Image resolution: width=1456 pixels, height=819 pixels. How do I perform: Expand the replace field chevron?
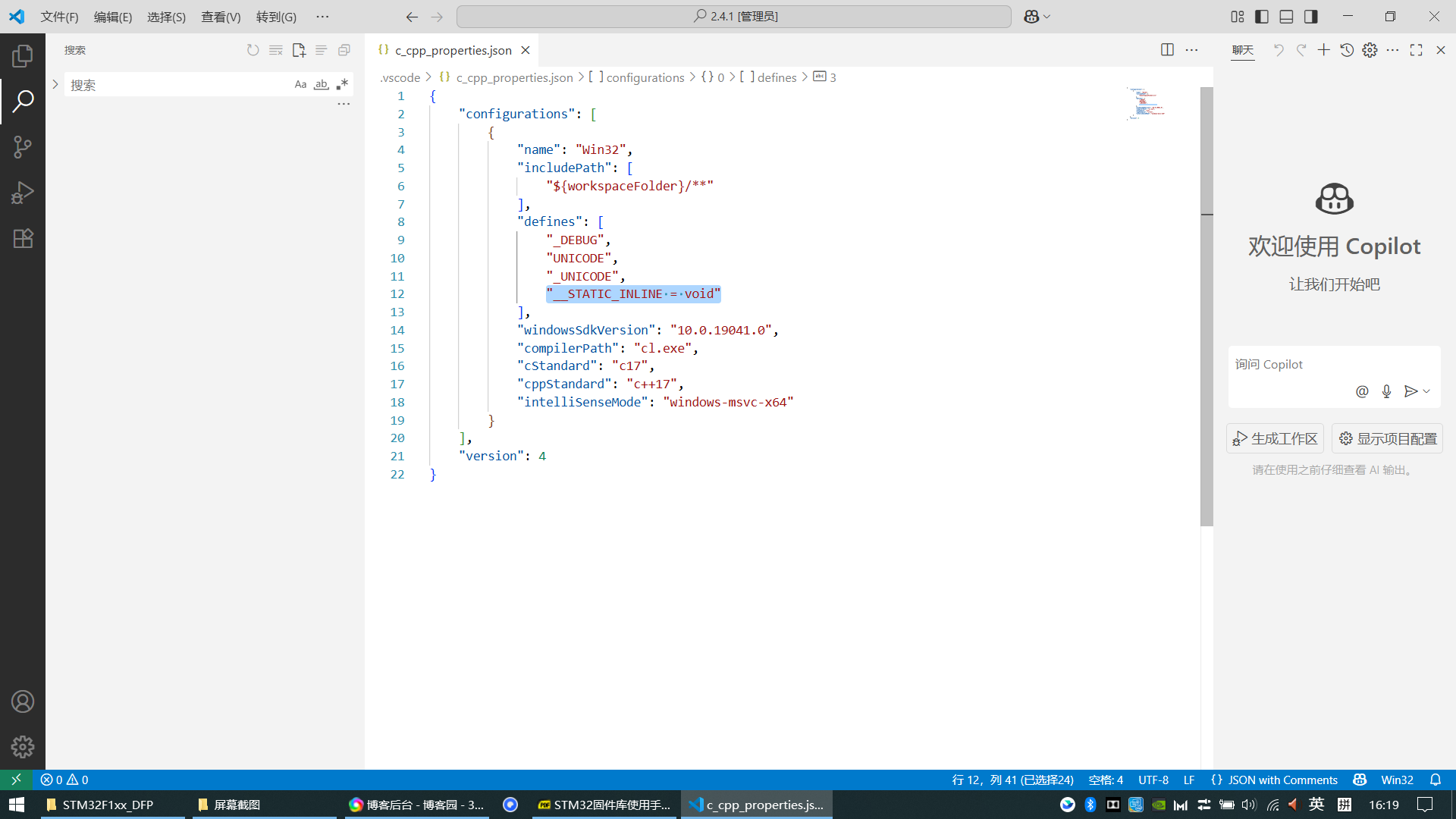55,84
